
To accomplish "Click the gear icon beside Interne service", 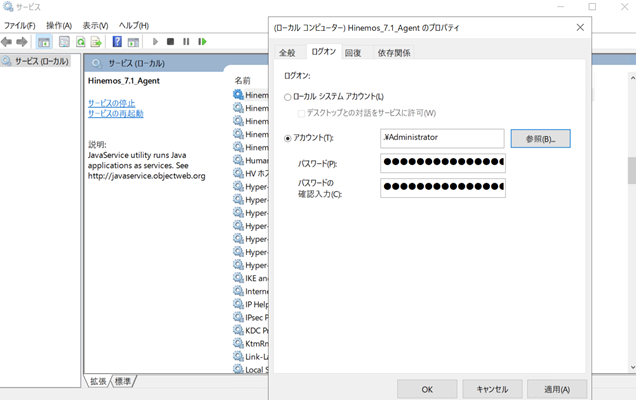I will tap(238, 291).
